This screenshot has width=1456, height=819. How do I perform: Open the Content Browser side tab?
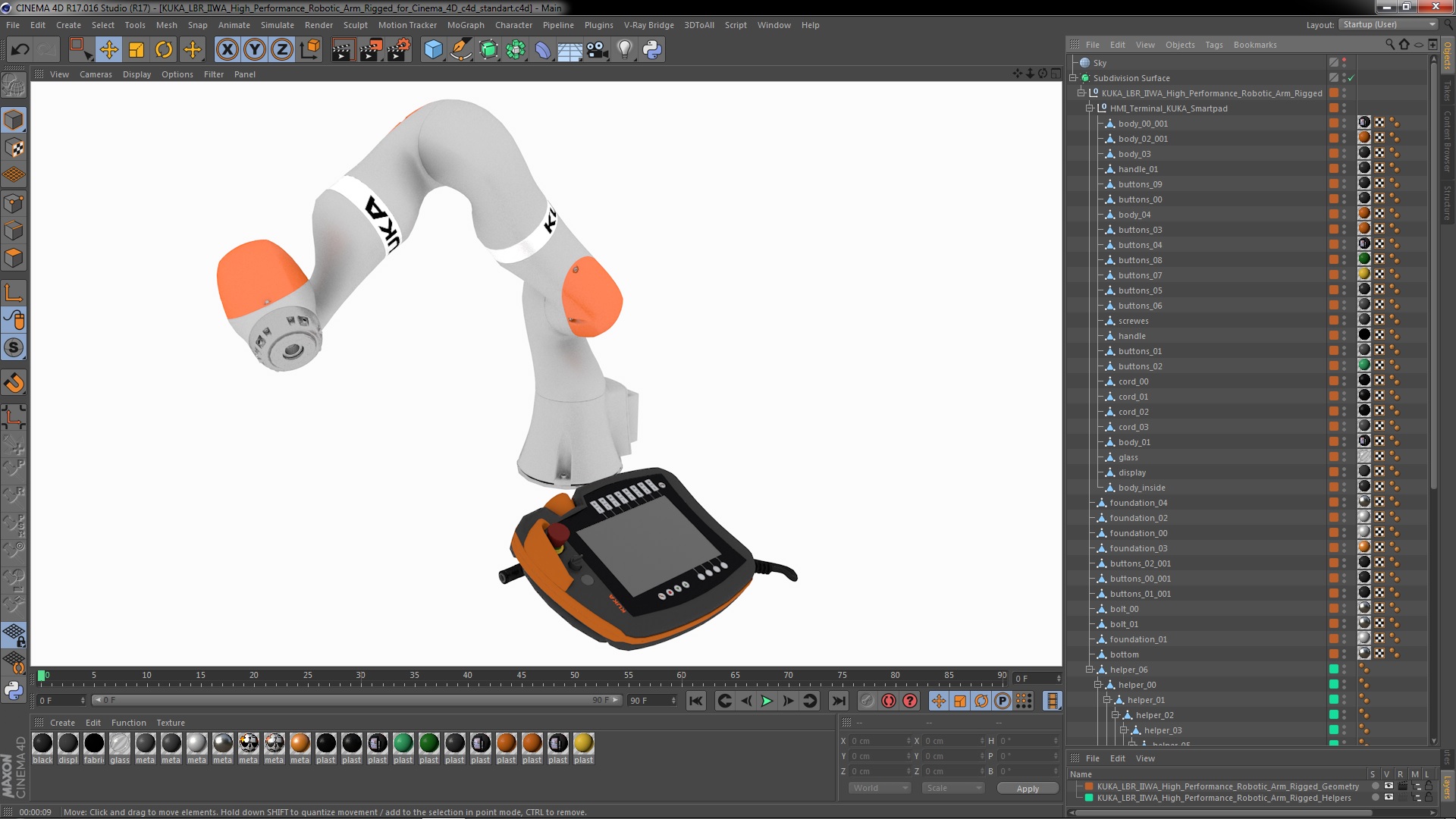[1448, 142]
